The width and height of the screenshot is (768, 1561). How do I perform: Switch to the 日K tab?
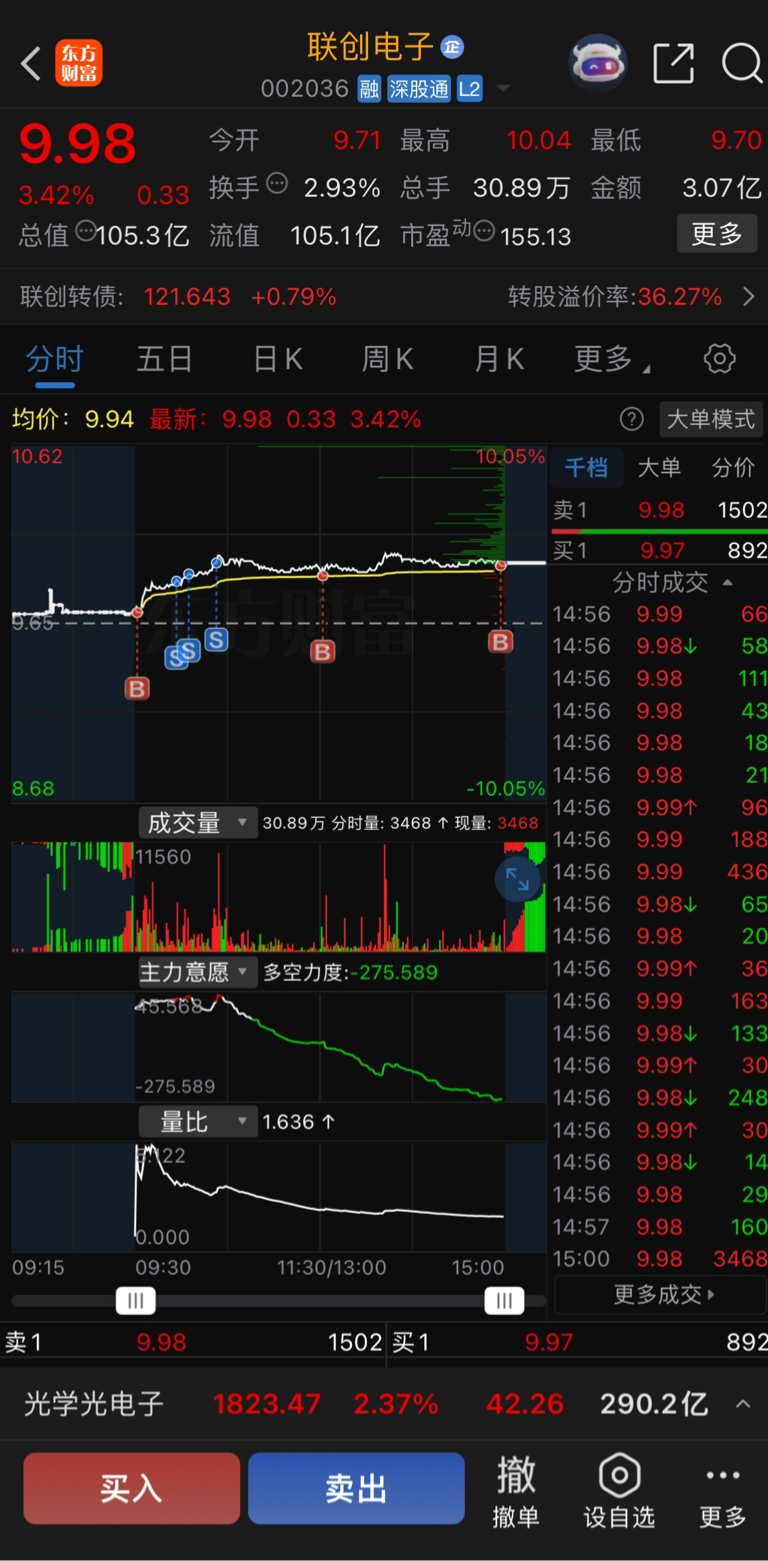click(278, 359)
